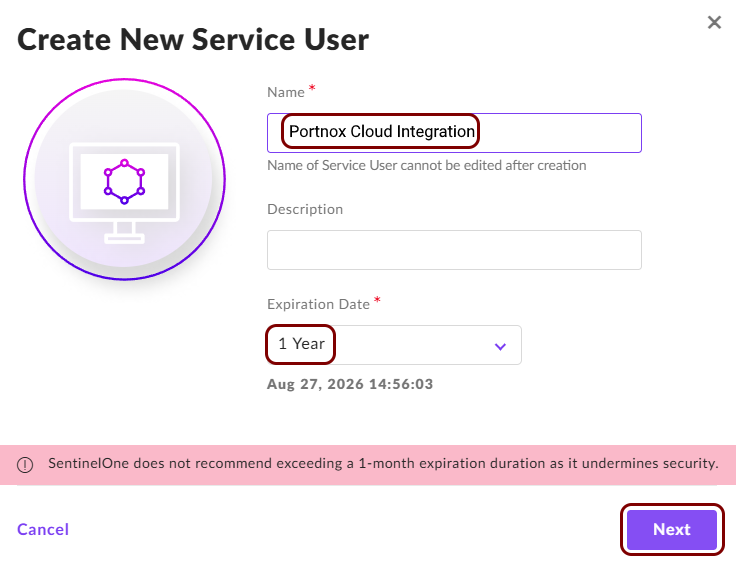Viewport: 736px width, 562px height.
Task: Click the SentinelOne 1-month warning banner text
Action: click(x=383, y=463)
